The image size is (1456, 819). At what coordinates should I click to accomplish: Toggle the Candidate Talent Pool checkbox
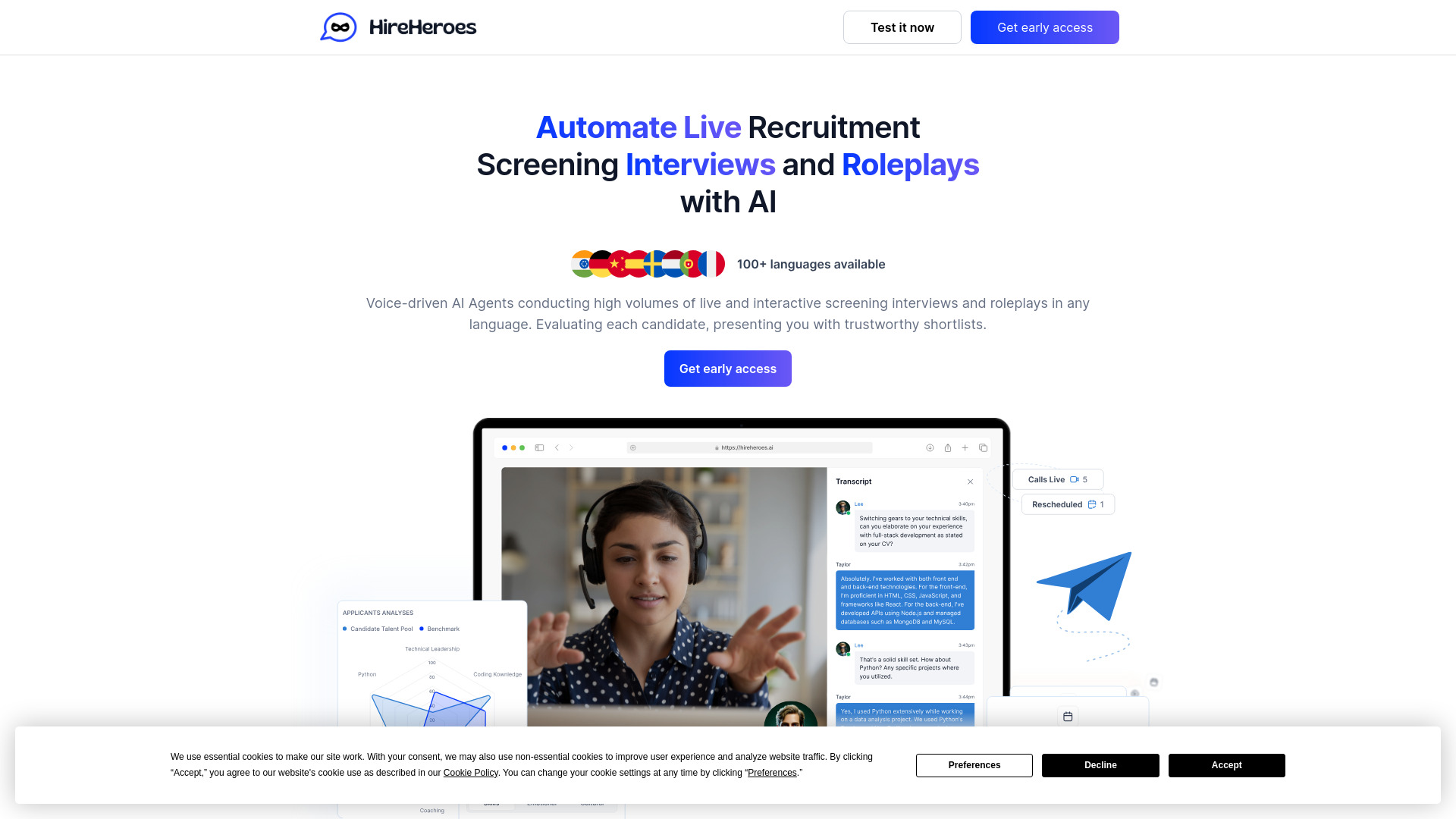pos(344,628)
